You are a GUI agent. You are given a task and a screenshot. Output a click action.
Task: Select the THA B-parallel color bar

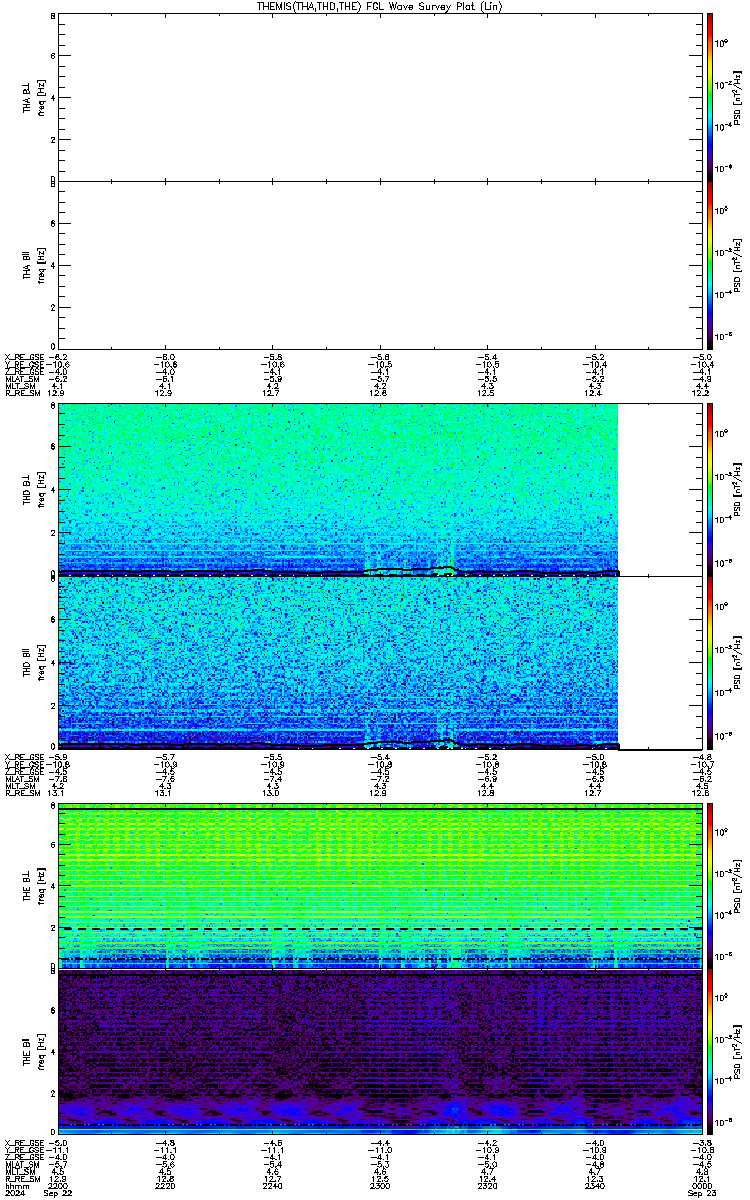[x=710, y=265]
